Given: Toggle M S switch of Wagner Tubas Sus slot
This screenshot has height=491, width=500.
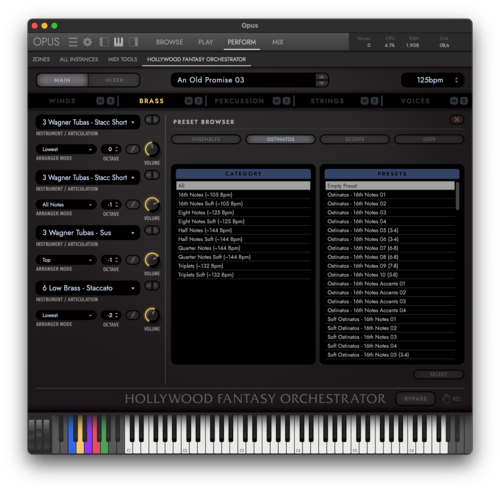Looking at the screenshot, I should coord(152,230).
